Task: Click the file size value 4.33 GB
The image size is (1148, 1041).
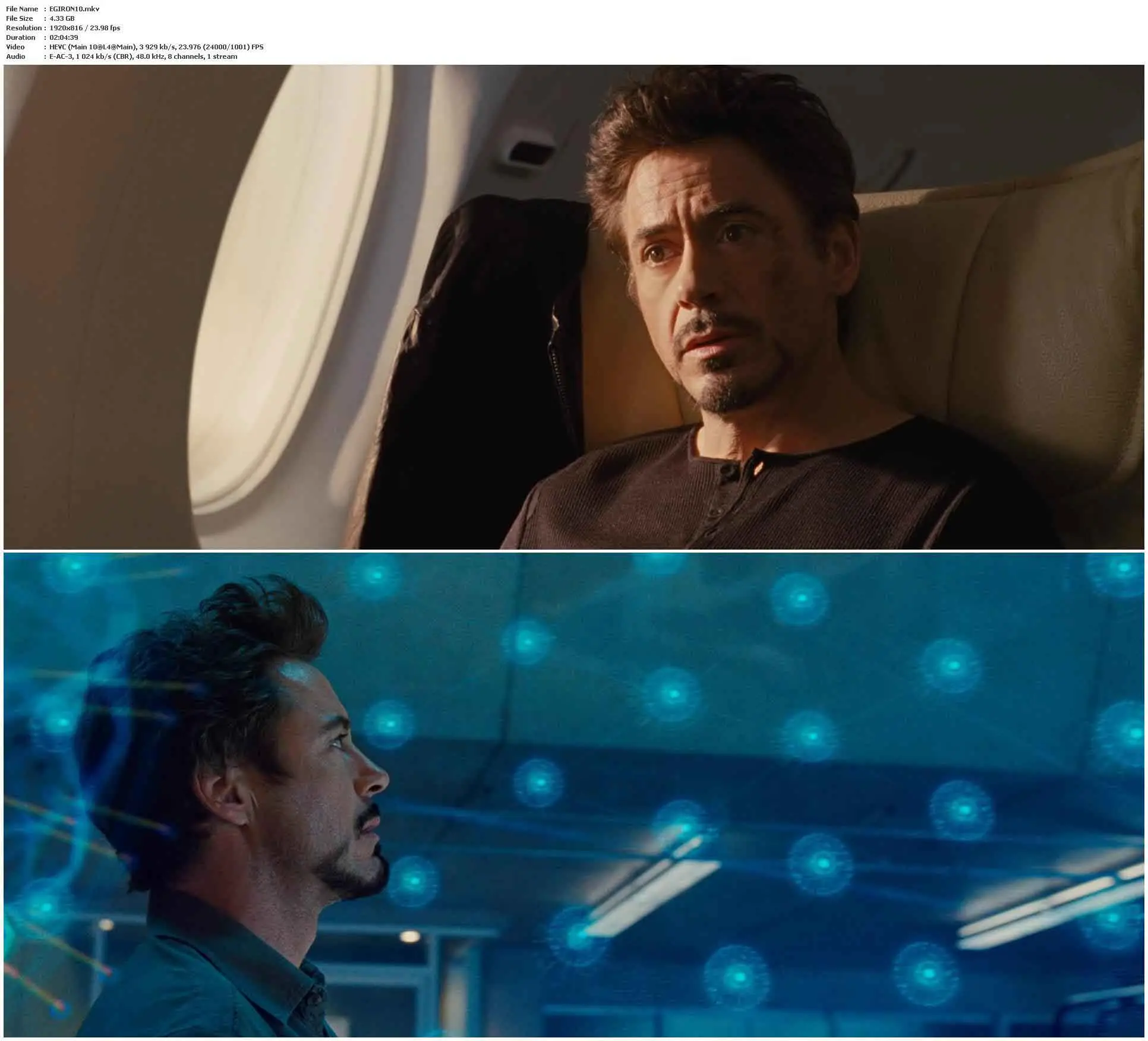Action: [x=62, y=18]
